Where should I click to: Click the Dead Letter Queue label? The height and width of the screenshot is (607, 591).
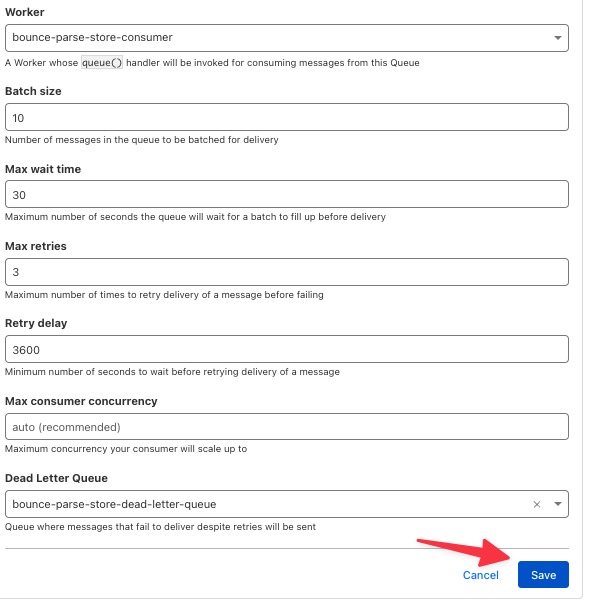(x=56, y=478)
